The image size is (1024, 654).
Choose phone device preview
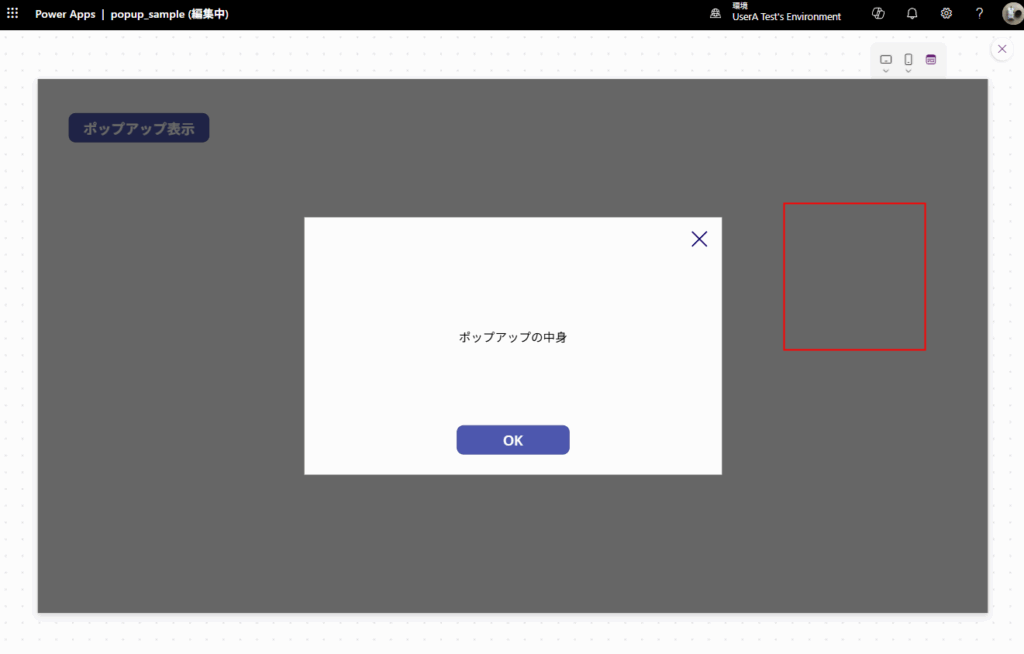(x=908, y=60)
